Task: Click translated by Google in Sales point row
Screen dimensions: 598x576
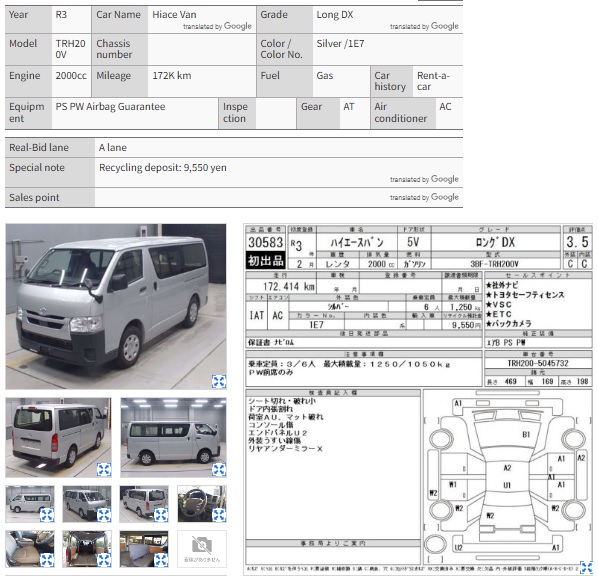Action: (x=424, y=197)
